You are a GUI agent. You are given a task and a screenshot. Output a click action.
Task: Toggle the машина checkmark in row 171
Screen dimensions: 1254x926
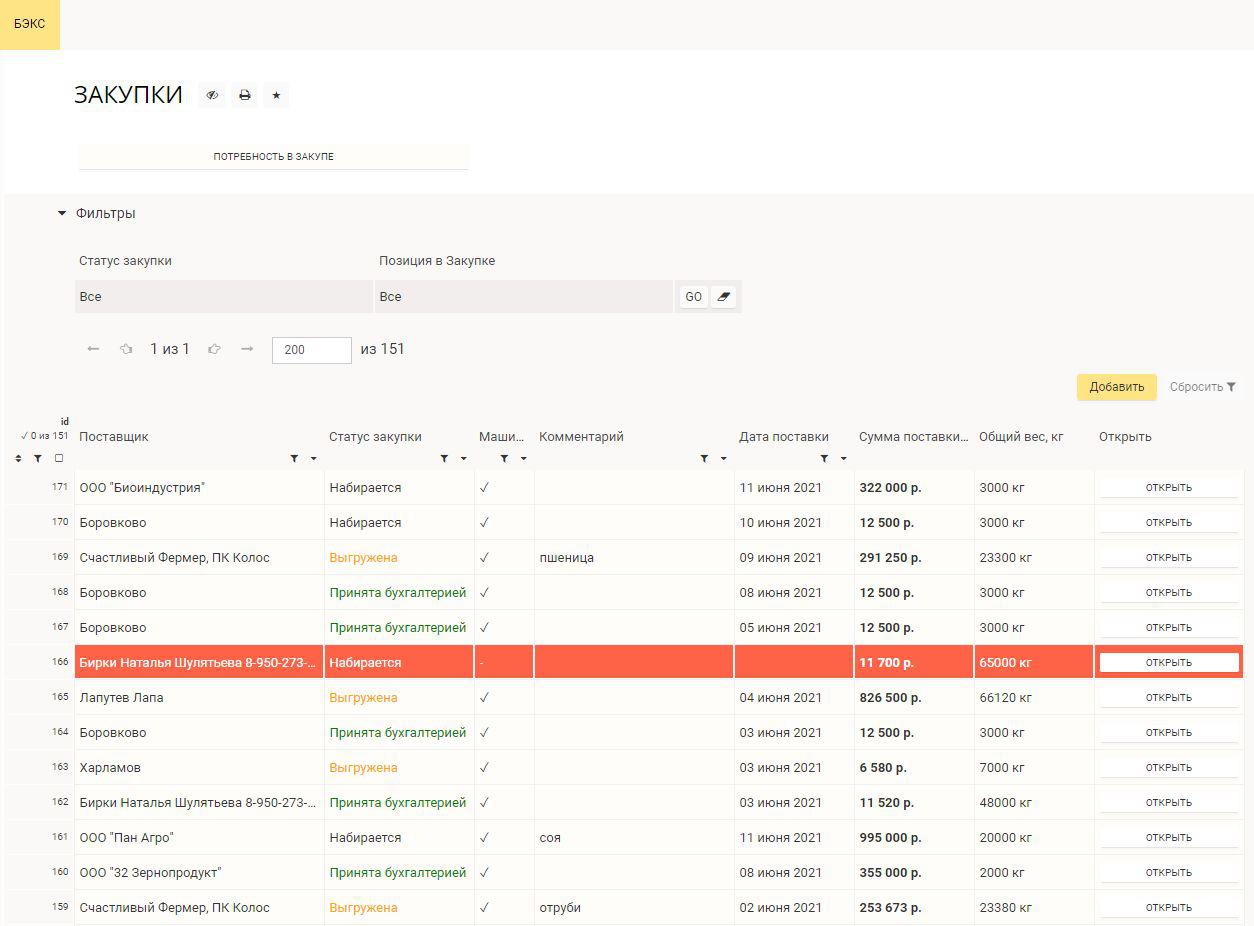tap(485, 488)
